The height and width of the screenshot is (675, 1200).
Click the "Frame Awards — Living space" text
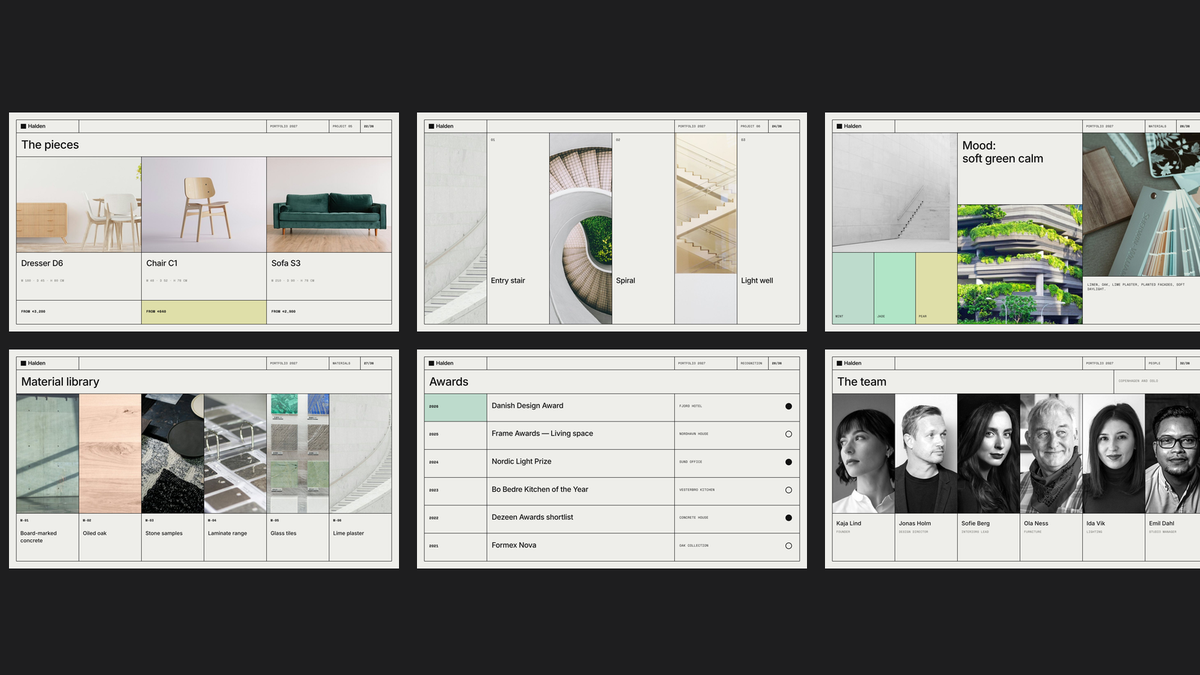coord(542,434)
